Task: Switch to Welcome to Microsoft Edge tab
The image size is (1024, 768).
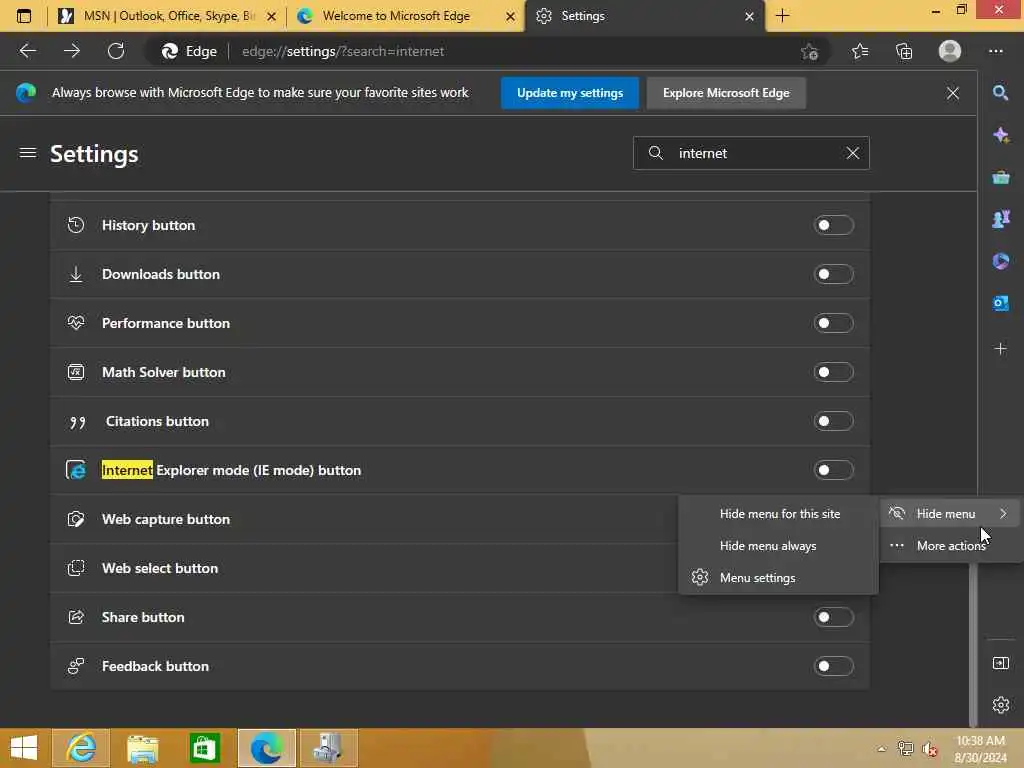Action: (405, 16)
